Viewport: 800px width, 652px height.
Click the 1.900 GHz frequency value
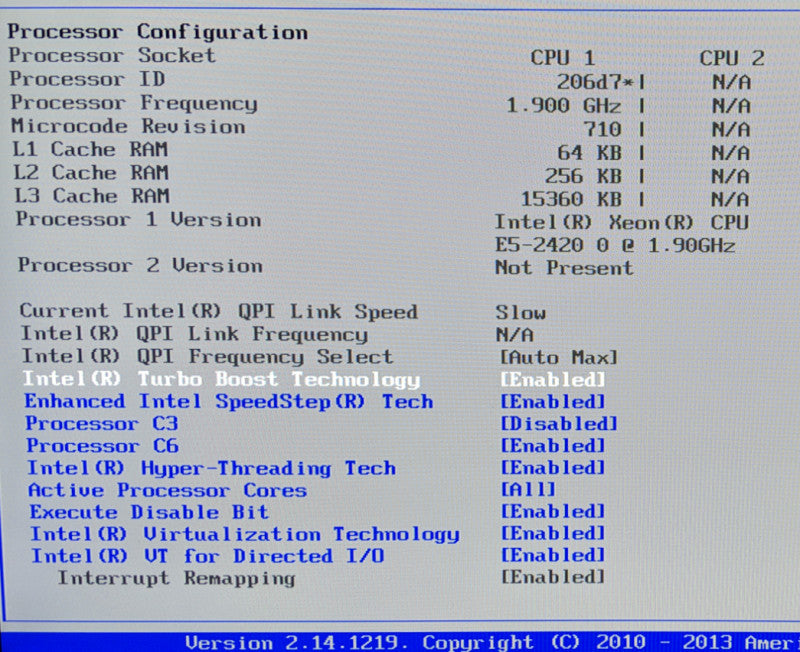point(564,106)
